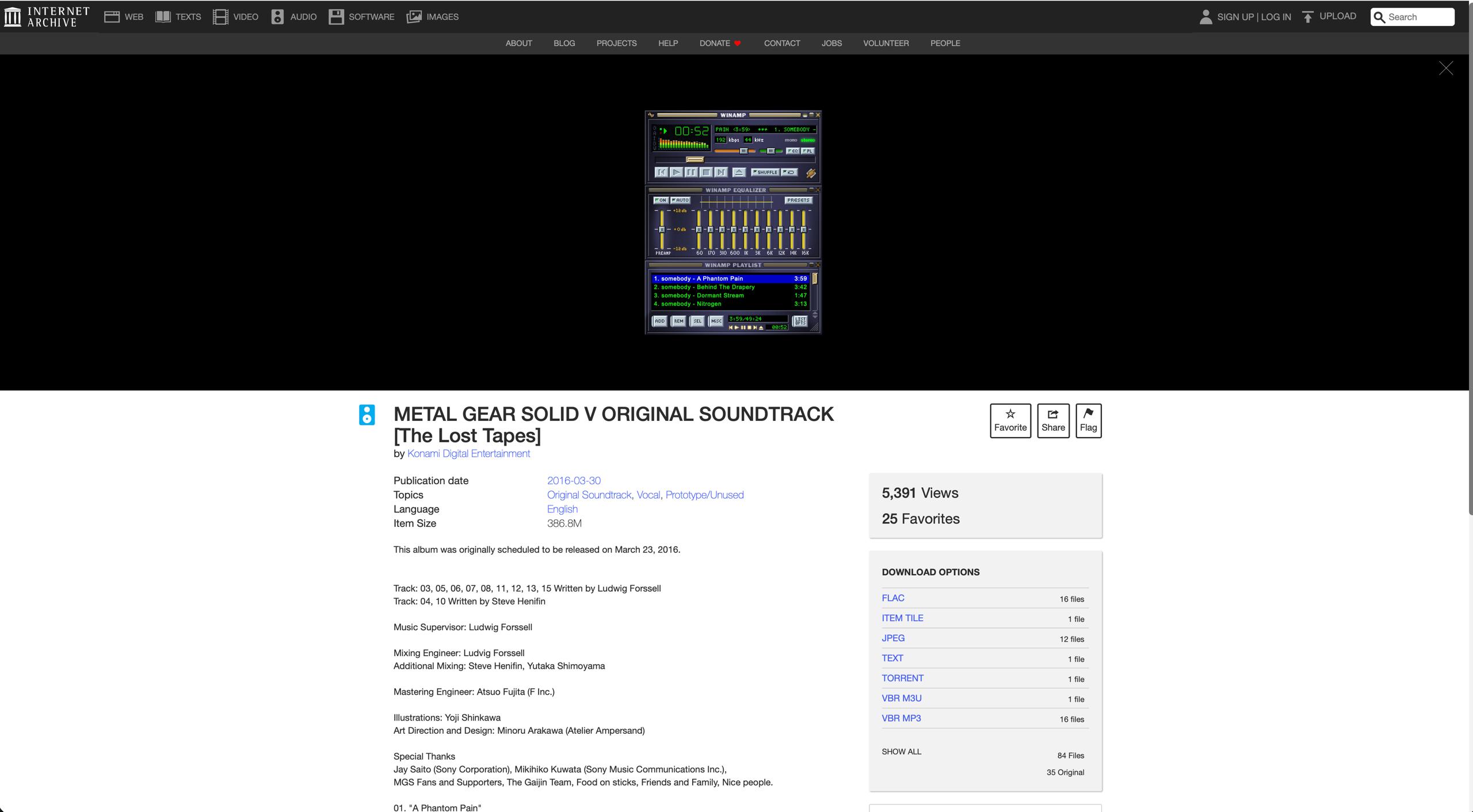Open the FLAC download option
Screen dimensions: 1473x812
[x=893, y=598]
